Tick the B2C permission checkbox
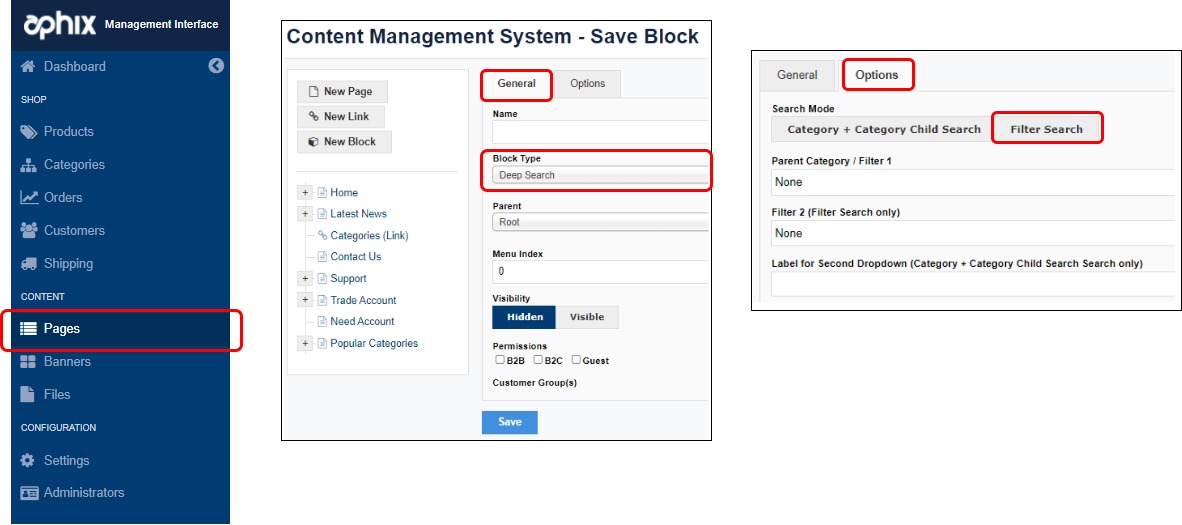 538,360
